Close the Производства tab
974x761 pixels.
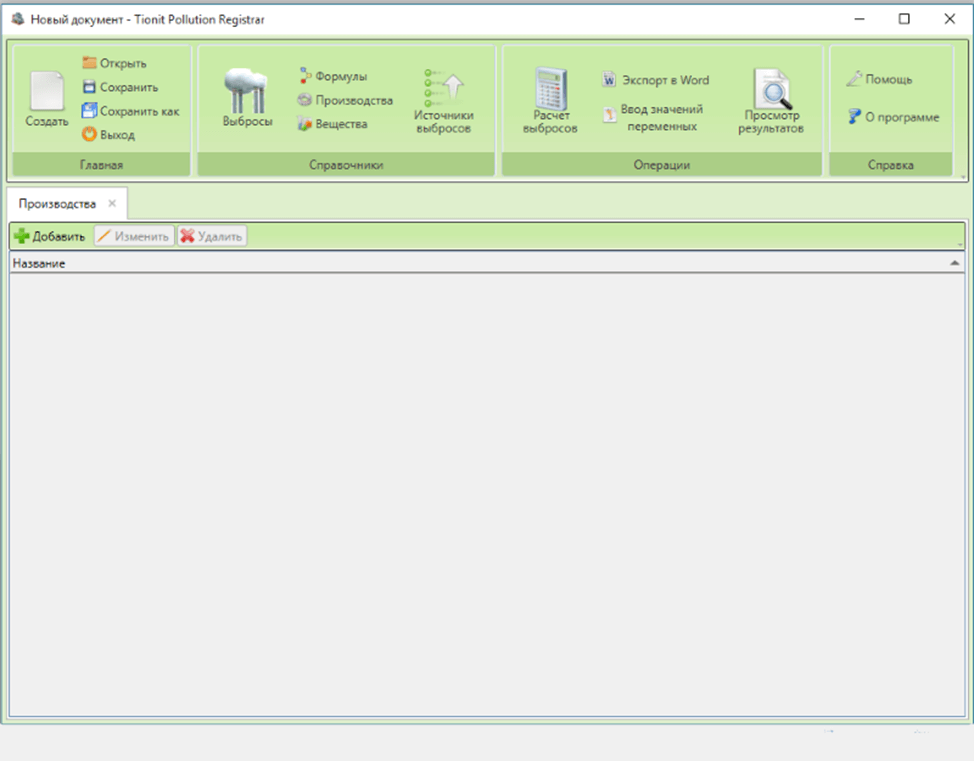pos(112,203)
